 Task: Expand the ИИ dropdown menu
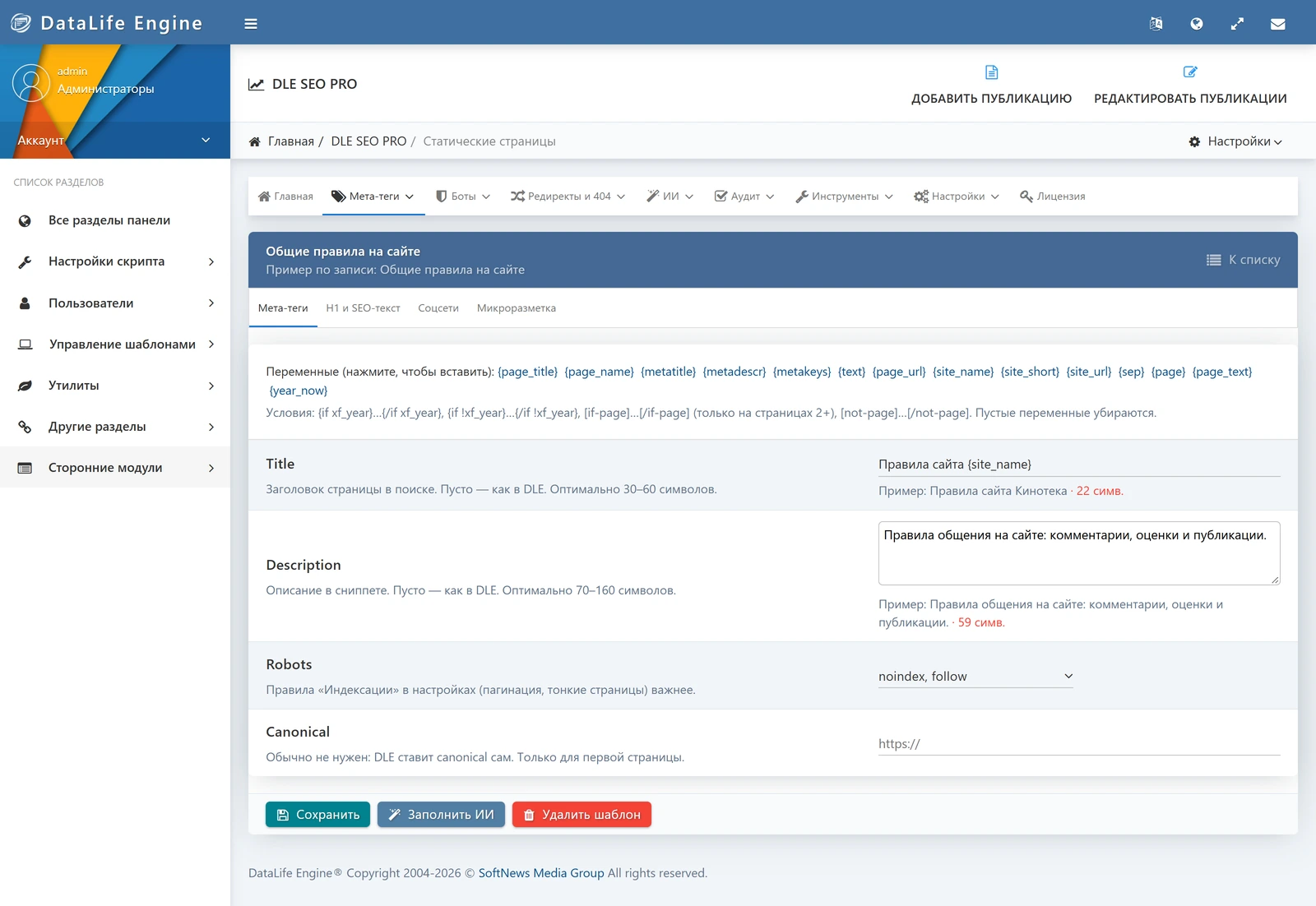(x=670, y=196)
